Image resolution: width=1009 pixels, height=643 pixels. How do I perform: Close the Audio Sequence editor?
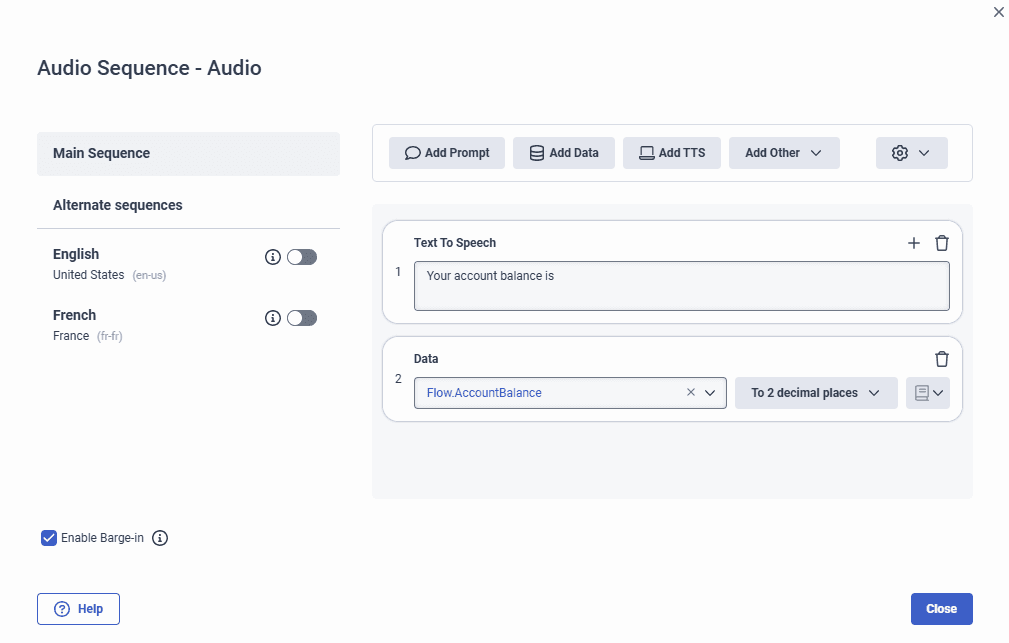tap(941, 608)
